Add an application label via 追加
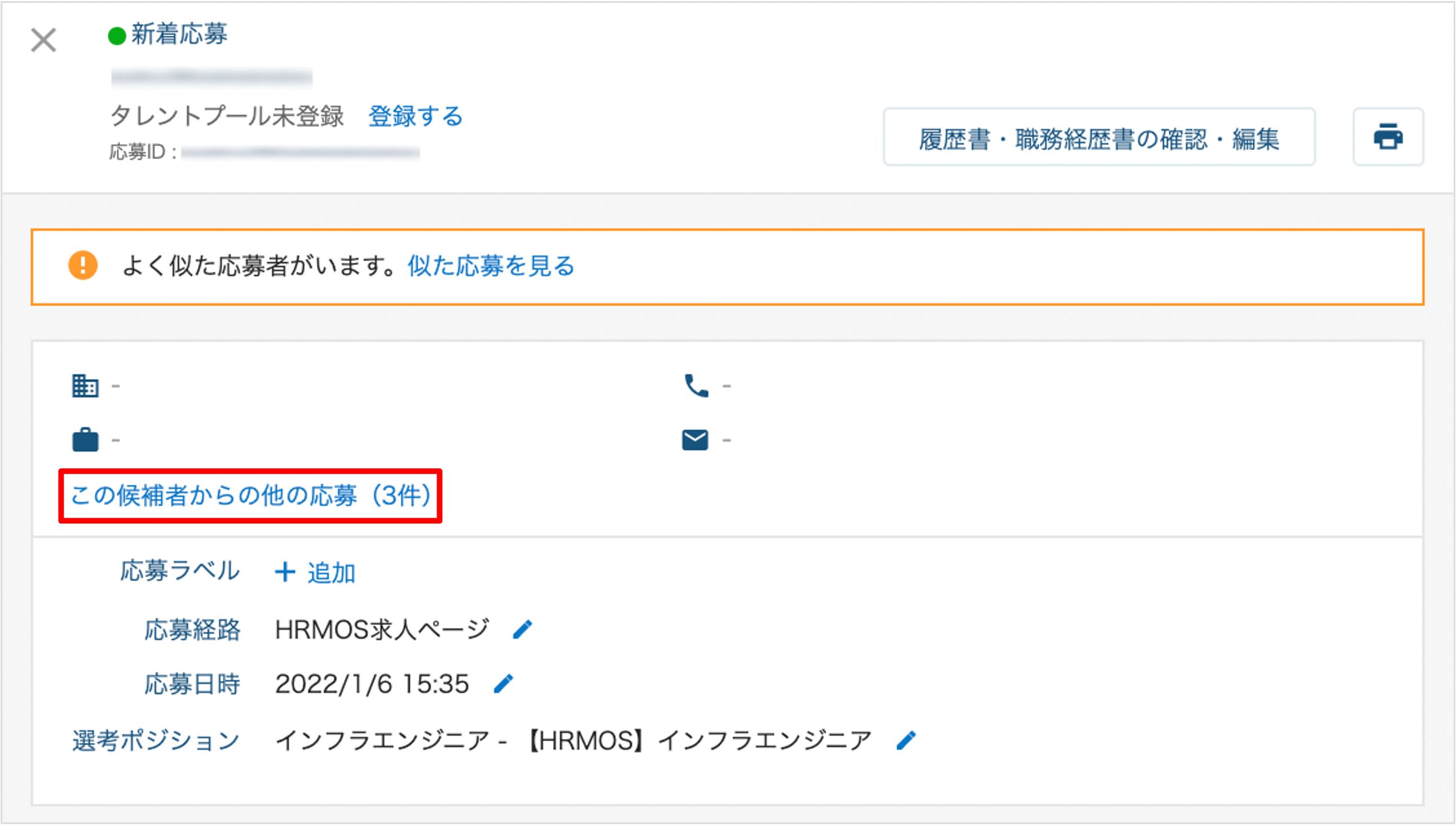This screenshot has width=1456, height=826. pos(331,572)
